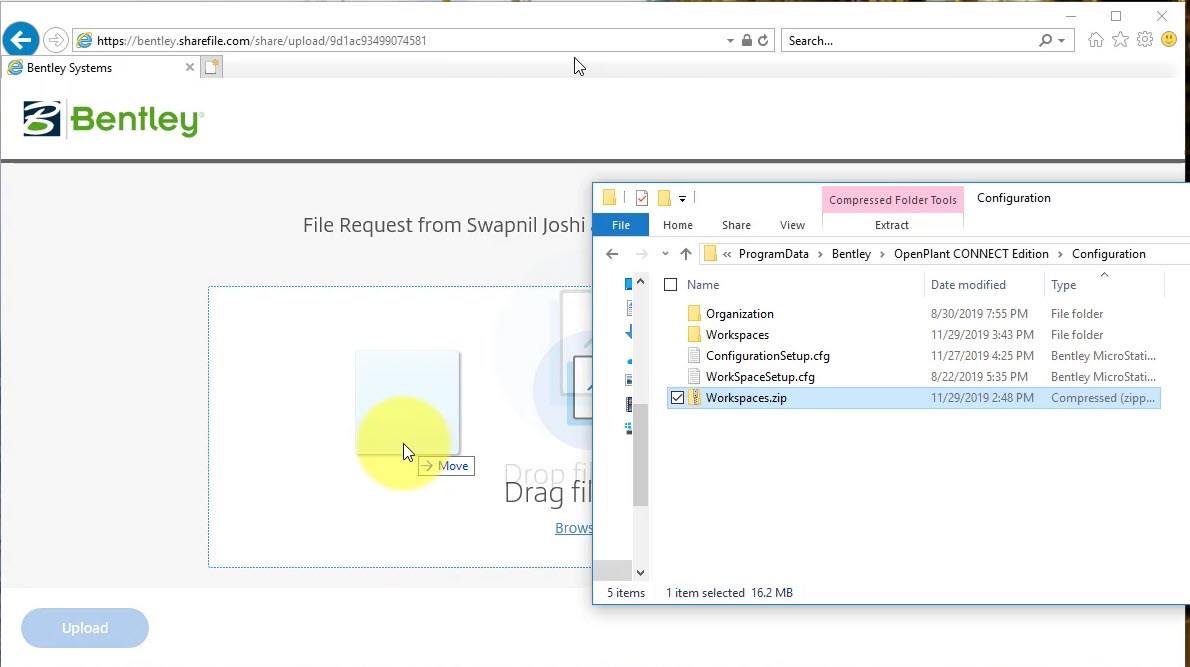
Task: Click the Bentley logo
Action: (x=114, y=119)
